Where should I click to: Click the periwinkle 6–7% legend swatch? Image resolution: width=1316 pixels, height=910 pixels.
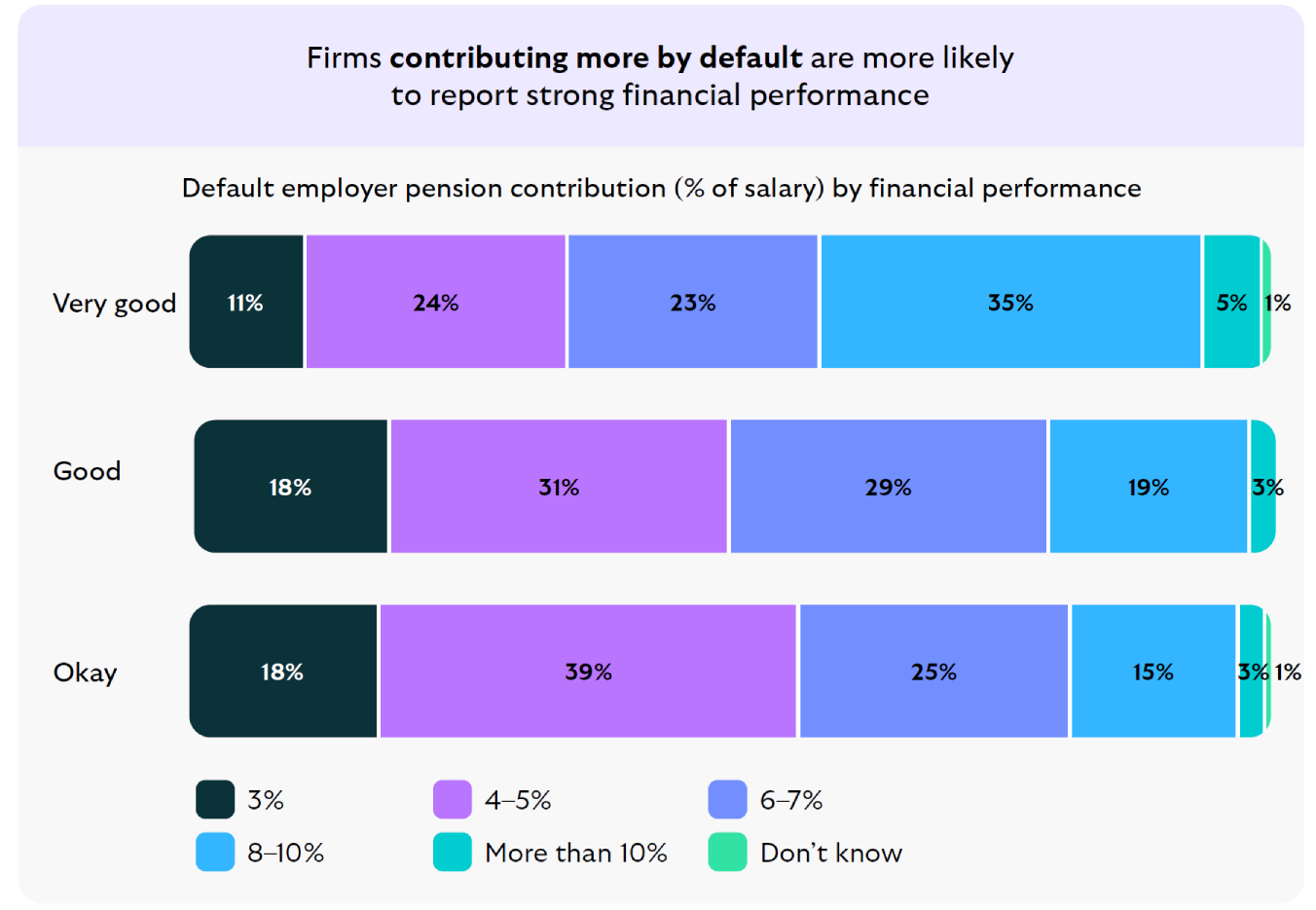click(x=728, y=800)
